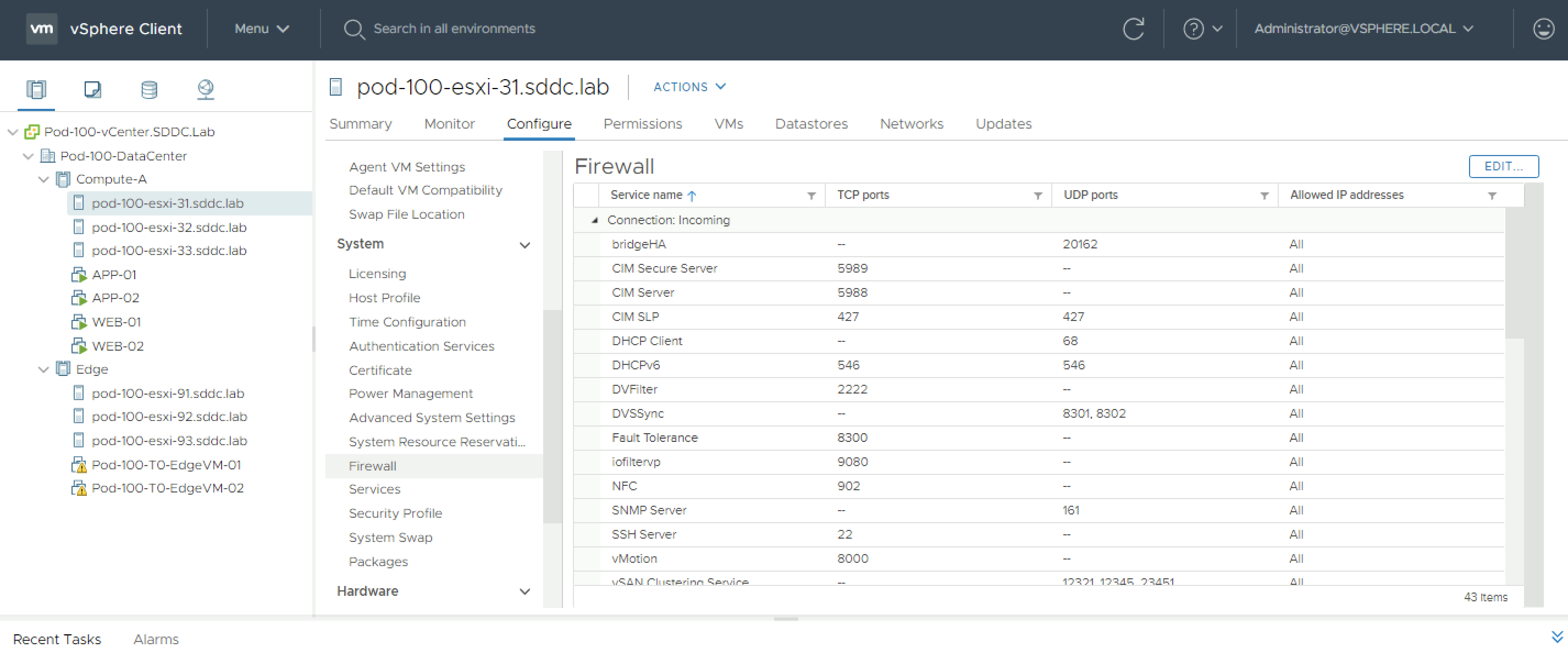1568x653 pixels.
Task: Click filter icon on TCP ports column
Action: tap(1038, 195)
